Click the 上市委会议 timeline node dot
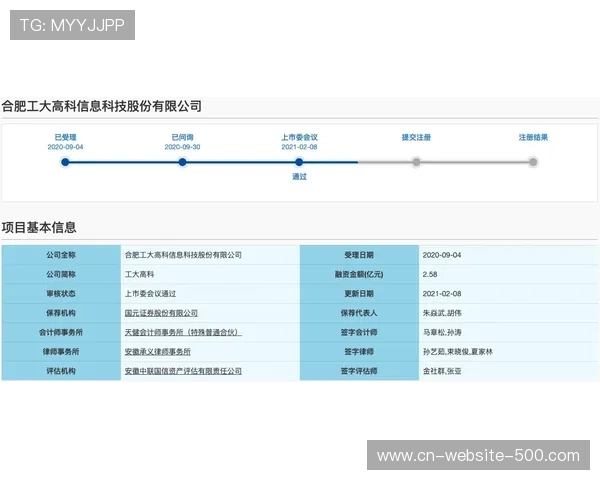 pos(299,162)
